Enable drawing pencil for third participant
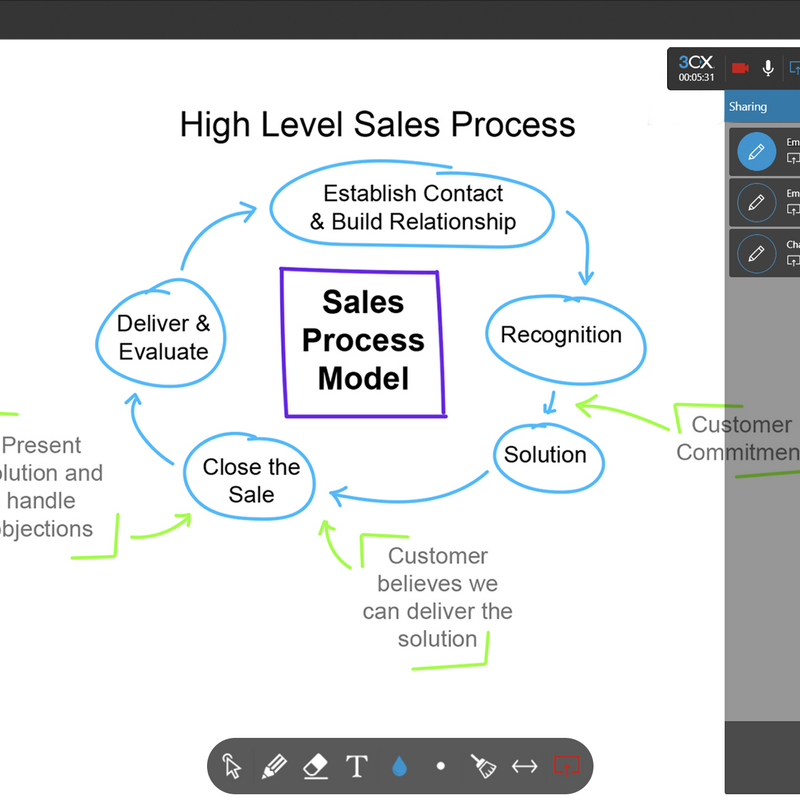 tap(756, 253)
